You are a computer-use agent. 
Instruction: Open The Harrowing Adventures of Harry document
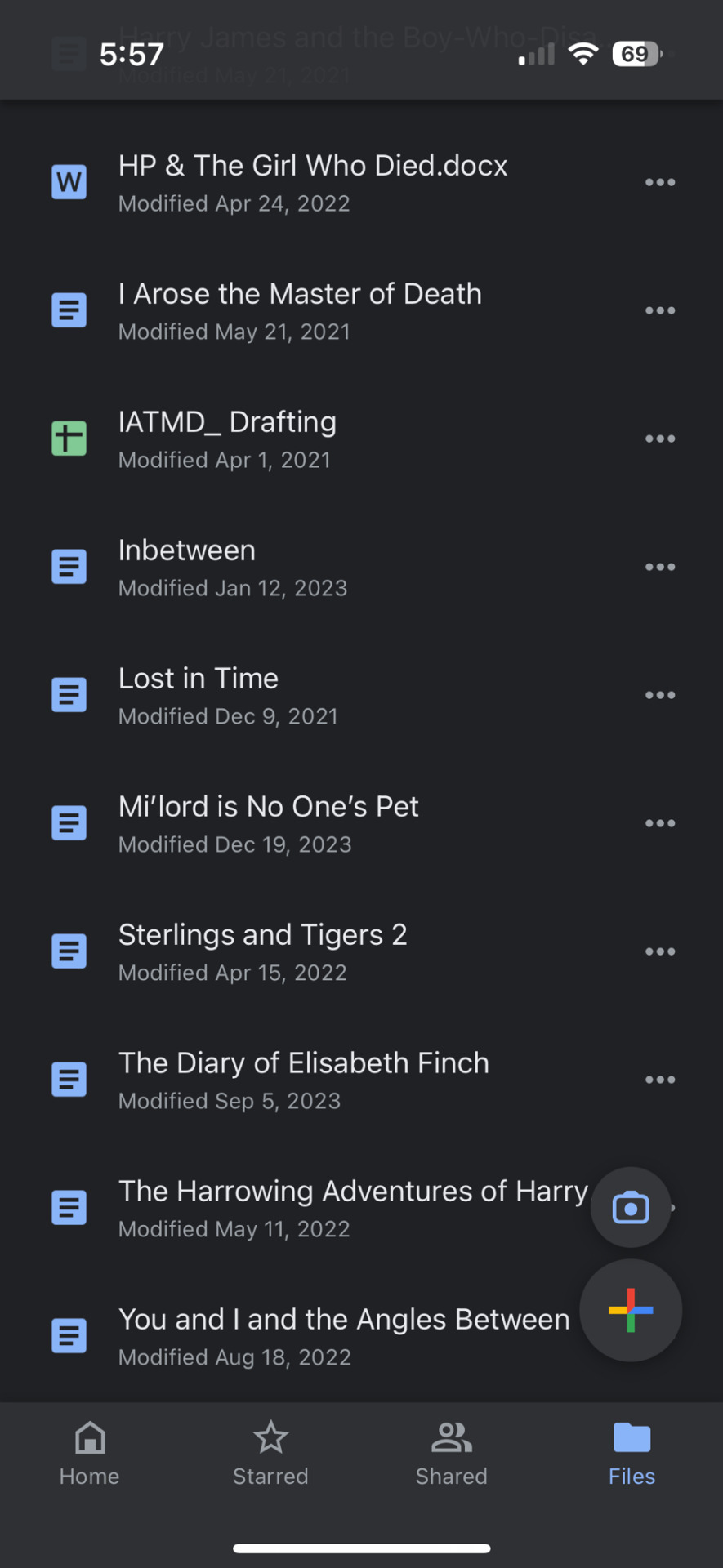click(x=353, y=1208)
